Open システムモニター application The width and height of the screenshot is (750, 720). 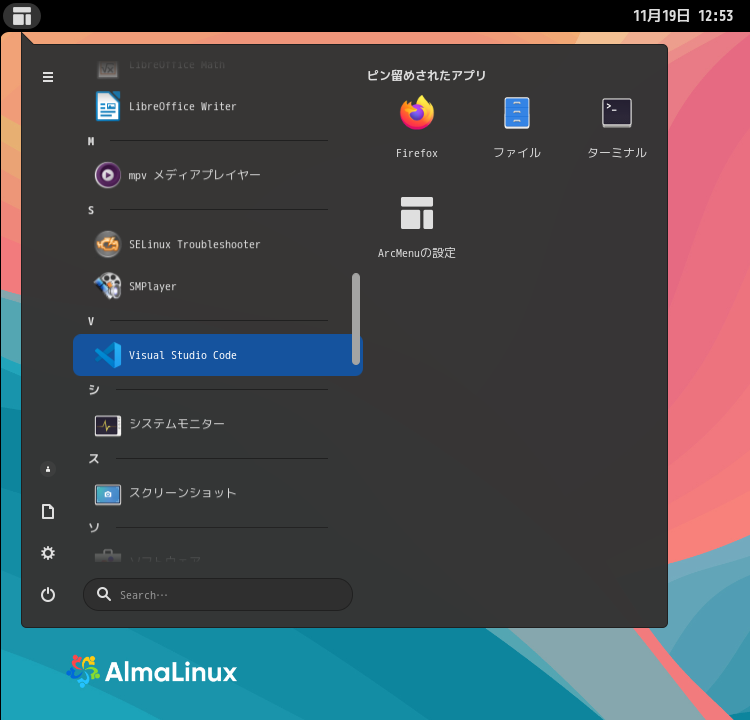click(x=218, y=424)
